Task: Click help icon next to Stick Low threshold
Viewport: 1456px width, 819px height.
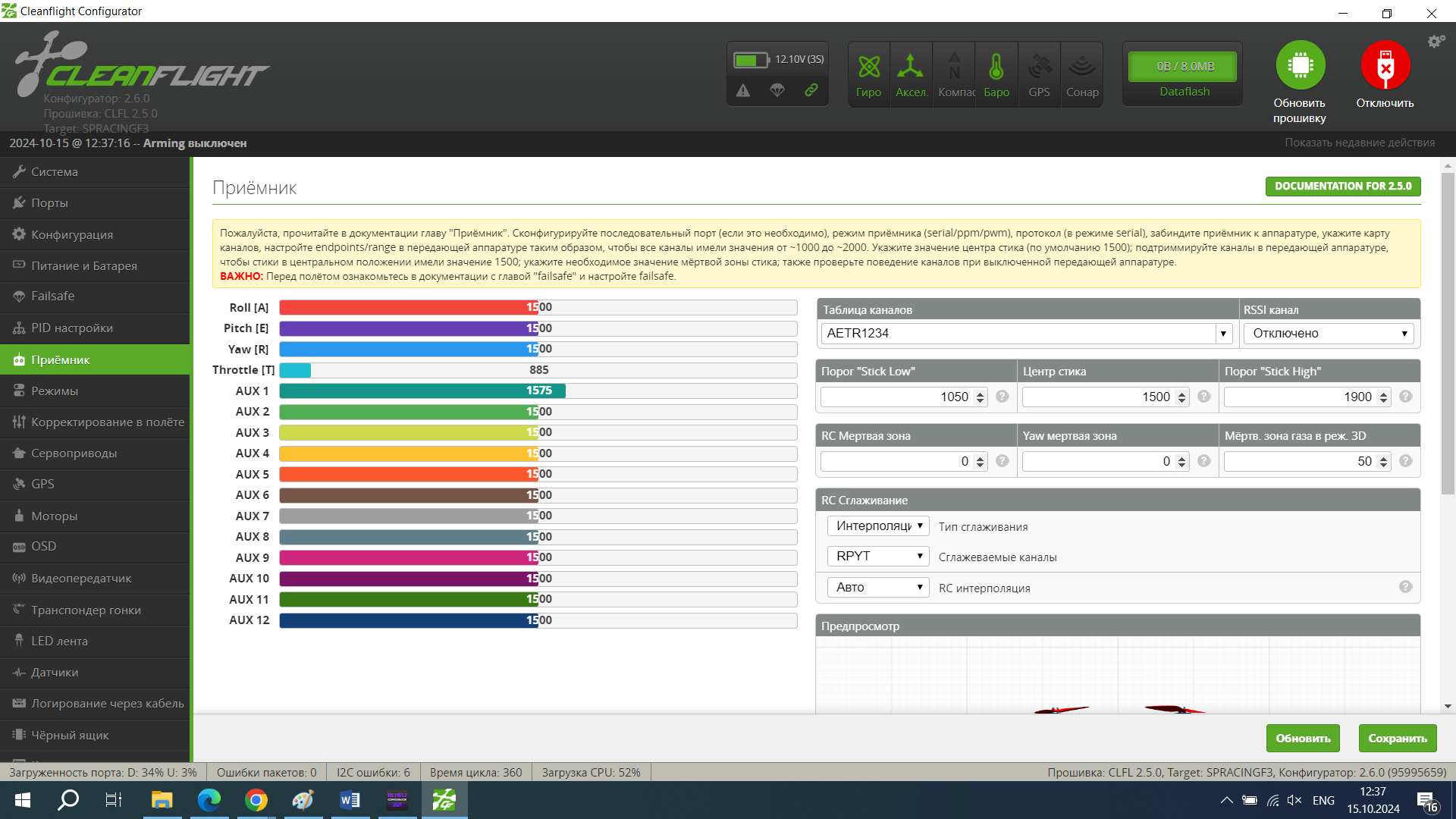Action: pyautogui.click(x=1003, y=397)
